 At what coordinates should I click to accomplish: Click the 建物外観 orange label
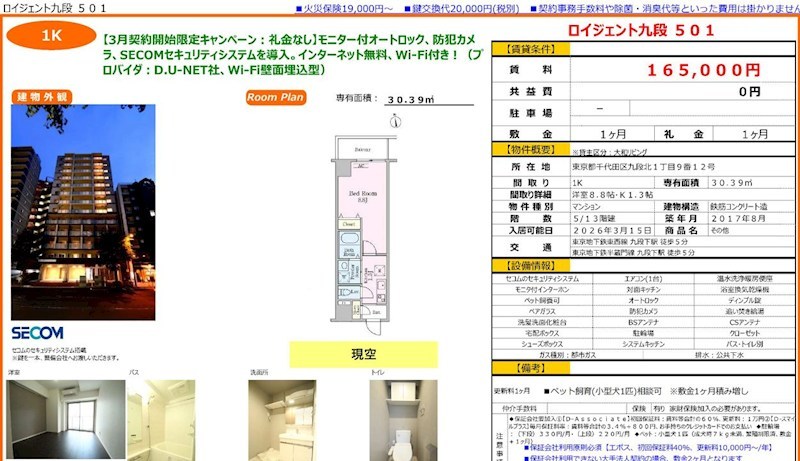click(42, 96)
